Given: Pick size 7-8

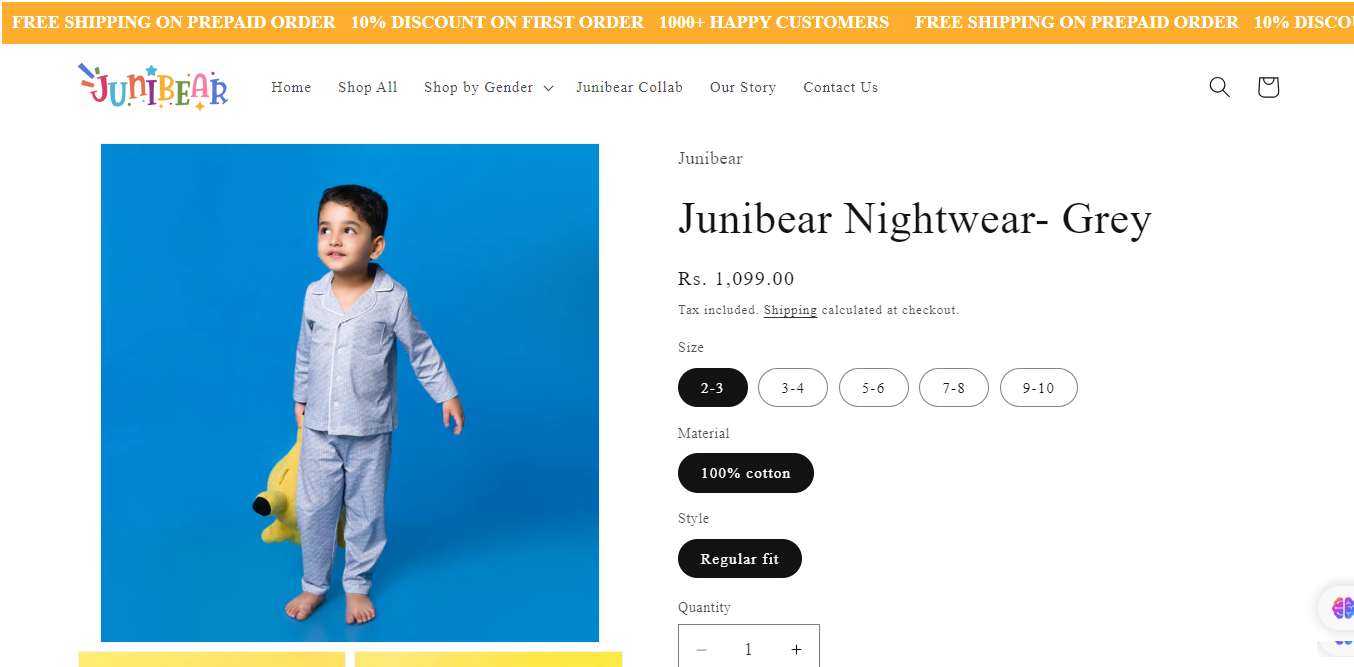Looking at the screenshot, I should (954, 388).
